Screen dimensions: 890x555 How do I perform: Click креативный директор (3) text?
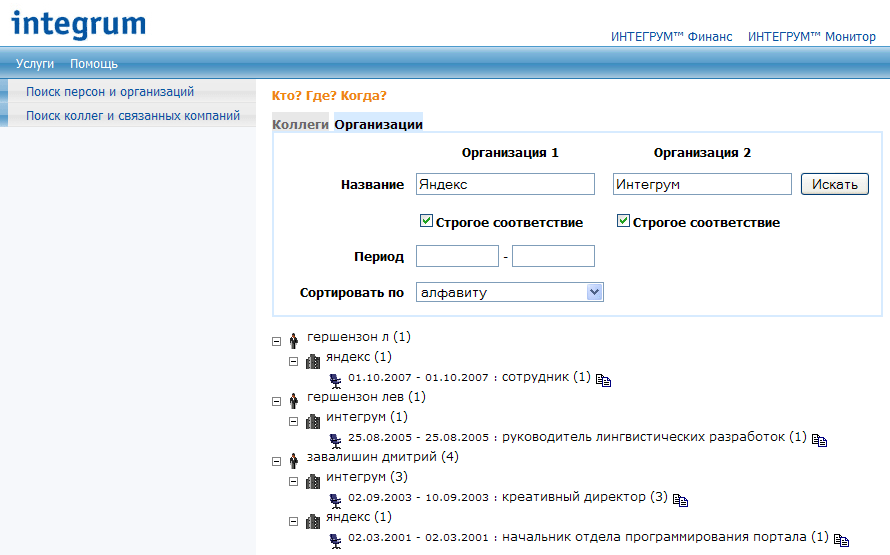(585, 497)
